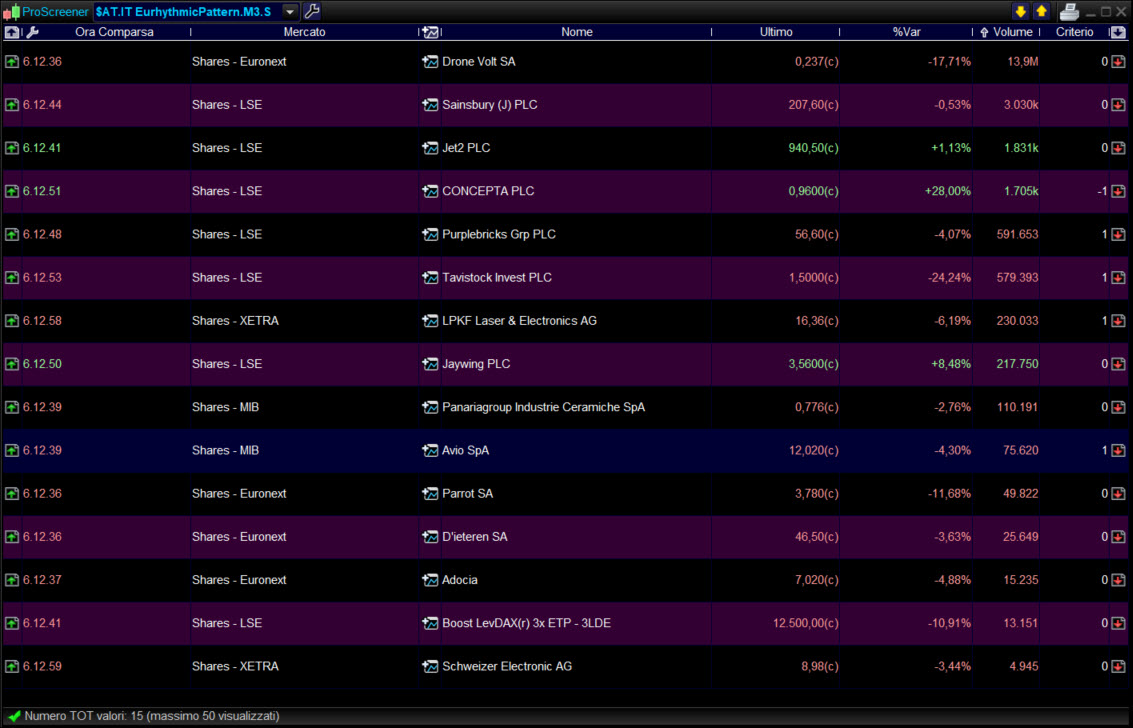Open chart icon for Adocia
The width and height of the screenshot is (1133, 728).
(x=430, y=580)
